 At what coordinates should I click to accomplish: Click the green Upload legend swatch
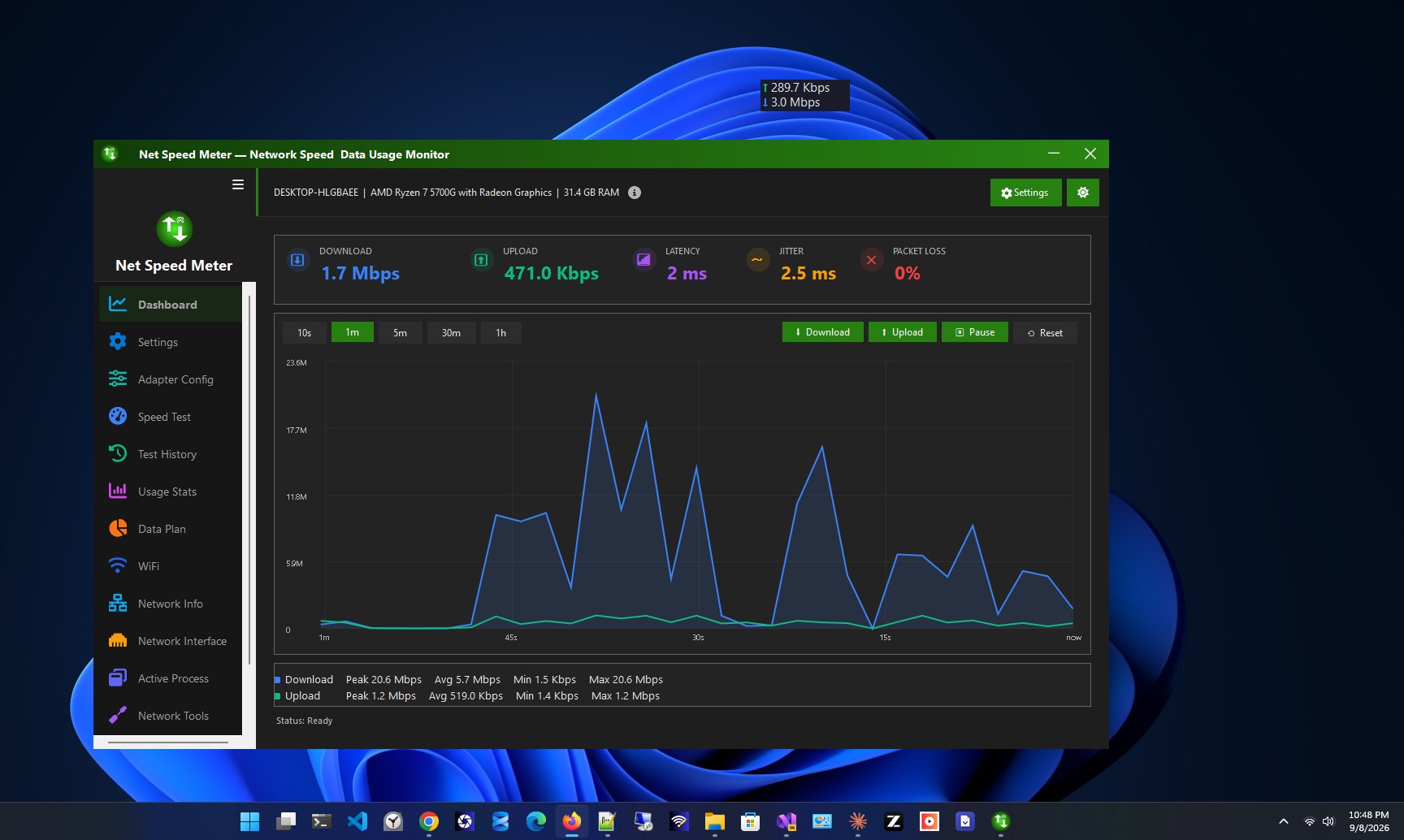(278, 696)
